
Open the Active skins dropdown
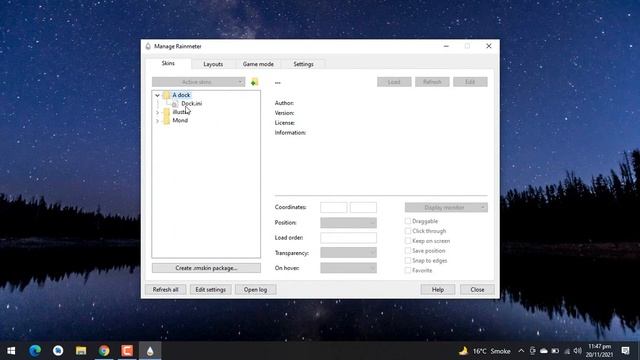(198, 82)
